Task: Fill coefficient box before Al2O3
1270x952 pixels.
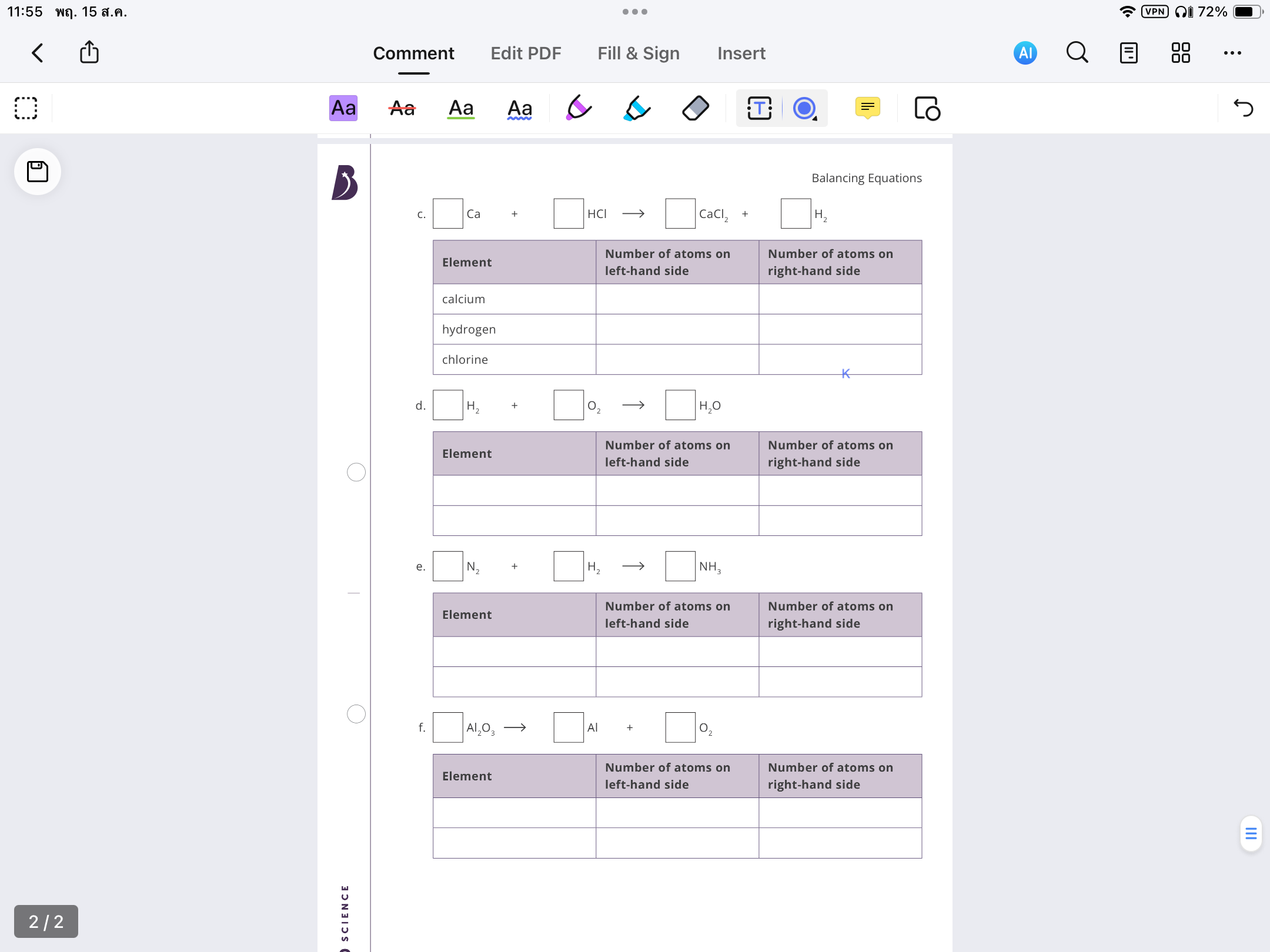Action: (x=448, y=728)
